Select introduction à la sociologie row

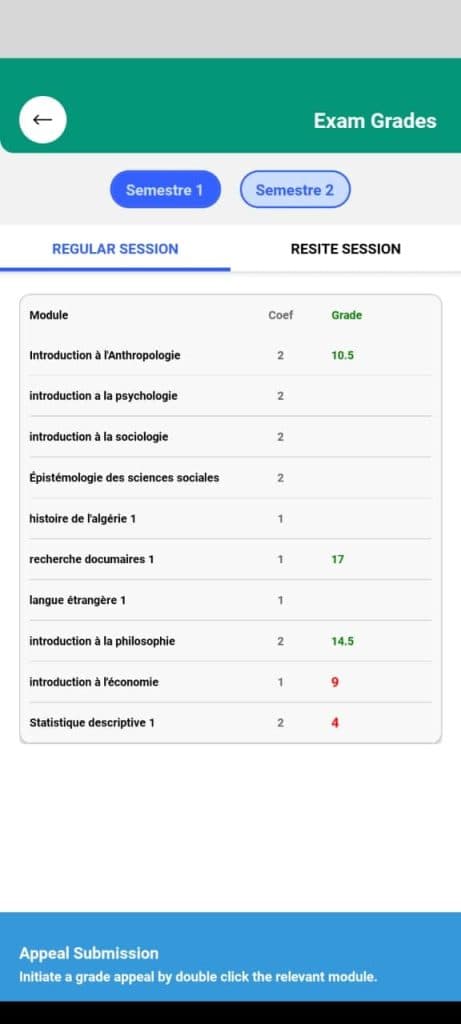(x=230, y=437)
